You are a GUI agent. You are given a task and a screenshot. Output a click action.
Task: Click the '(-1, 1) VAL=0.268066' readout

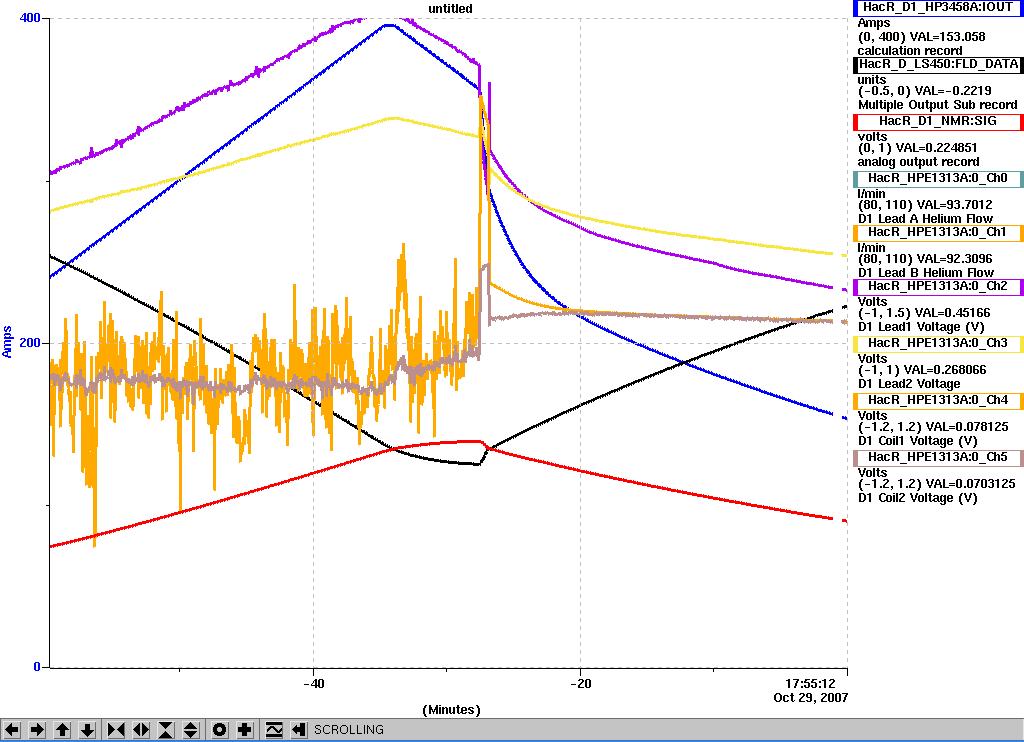(x=921, y=370)
